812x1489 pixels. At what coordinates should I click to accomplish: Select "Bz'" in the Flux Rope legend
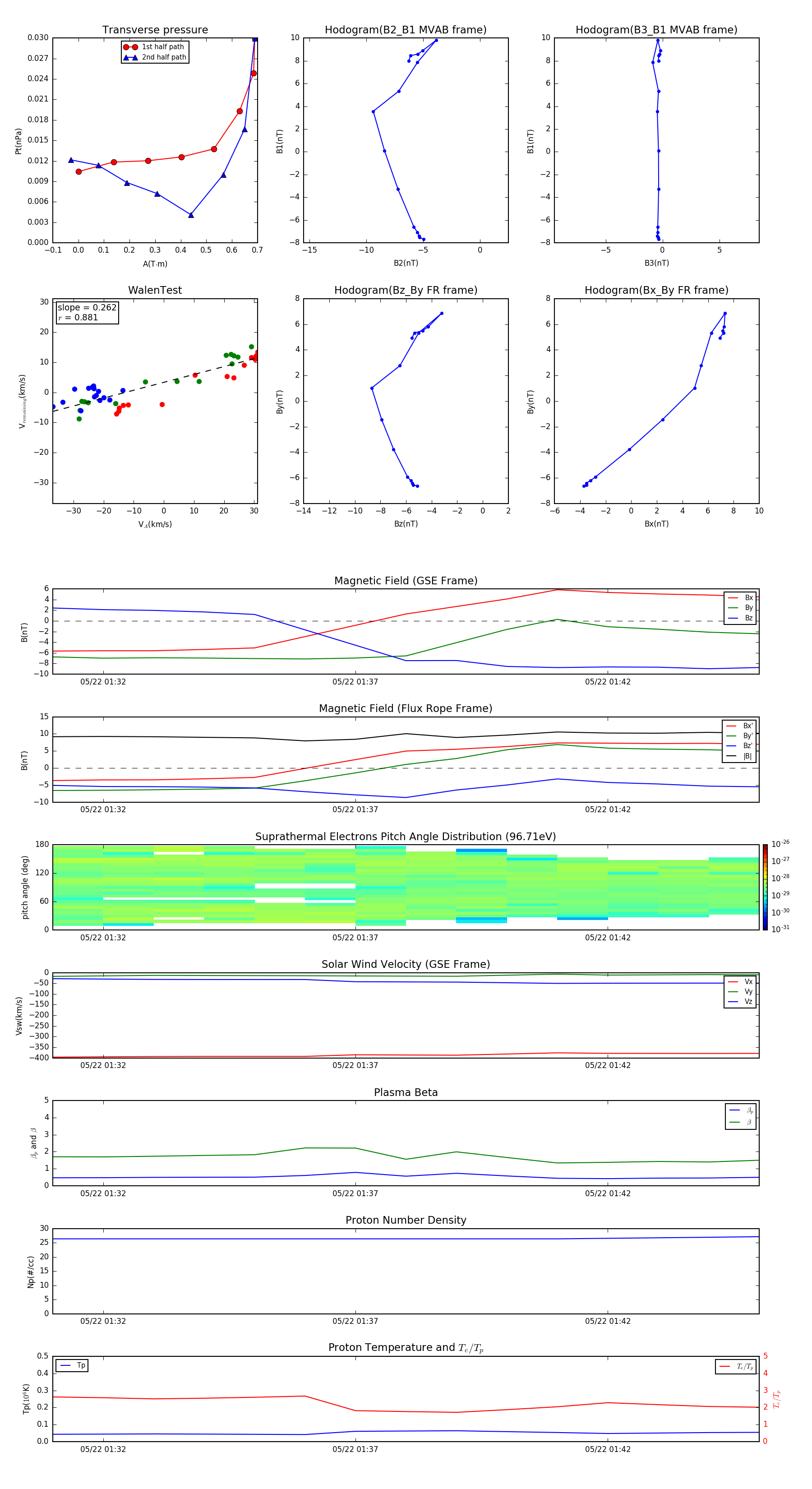click(x=739, y=746)
